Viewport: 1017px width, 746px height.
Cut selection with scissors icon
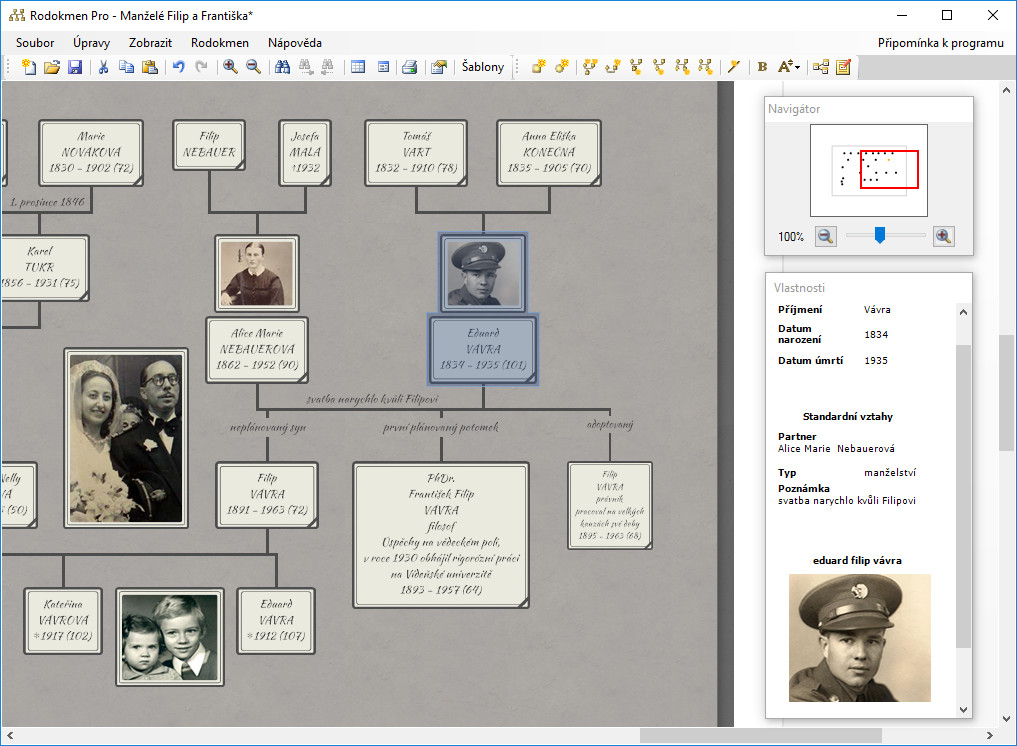coord(103,67)
